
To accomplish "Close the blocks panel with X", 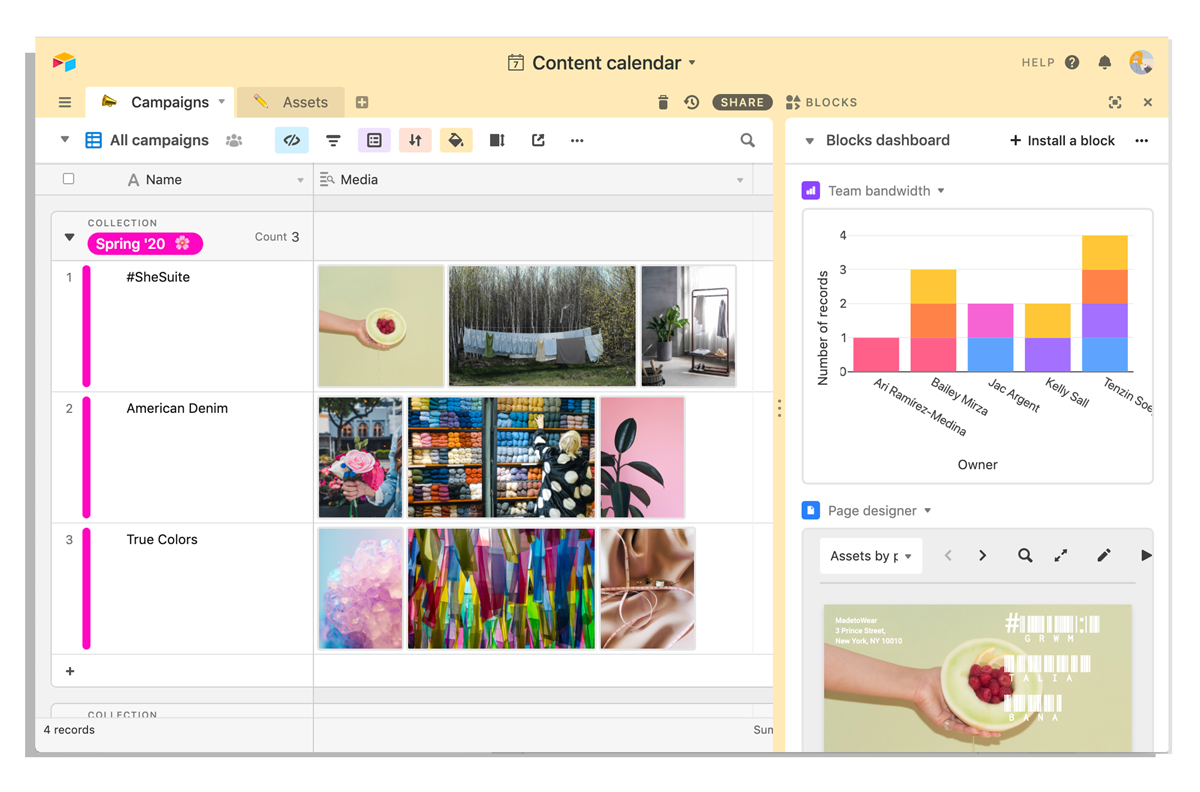I will [1148, 102].
